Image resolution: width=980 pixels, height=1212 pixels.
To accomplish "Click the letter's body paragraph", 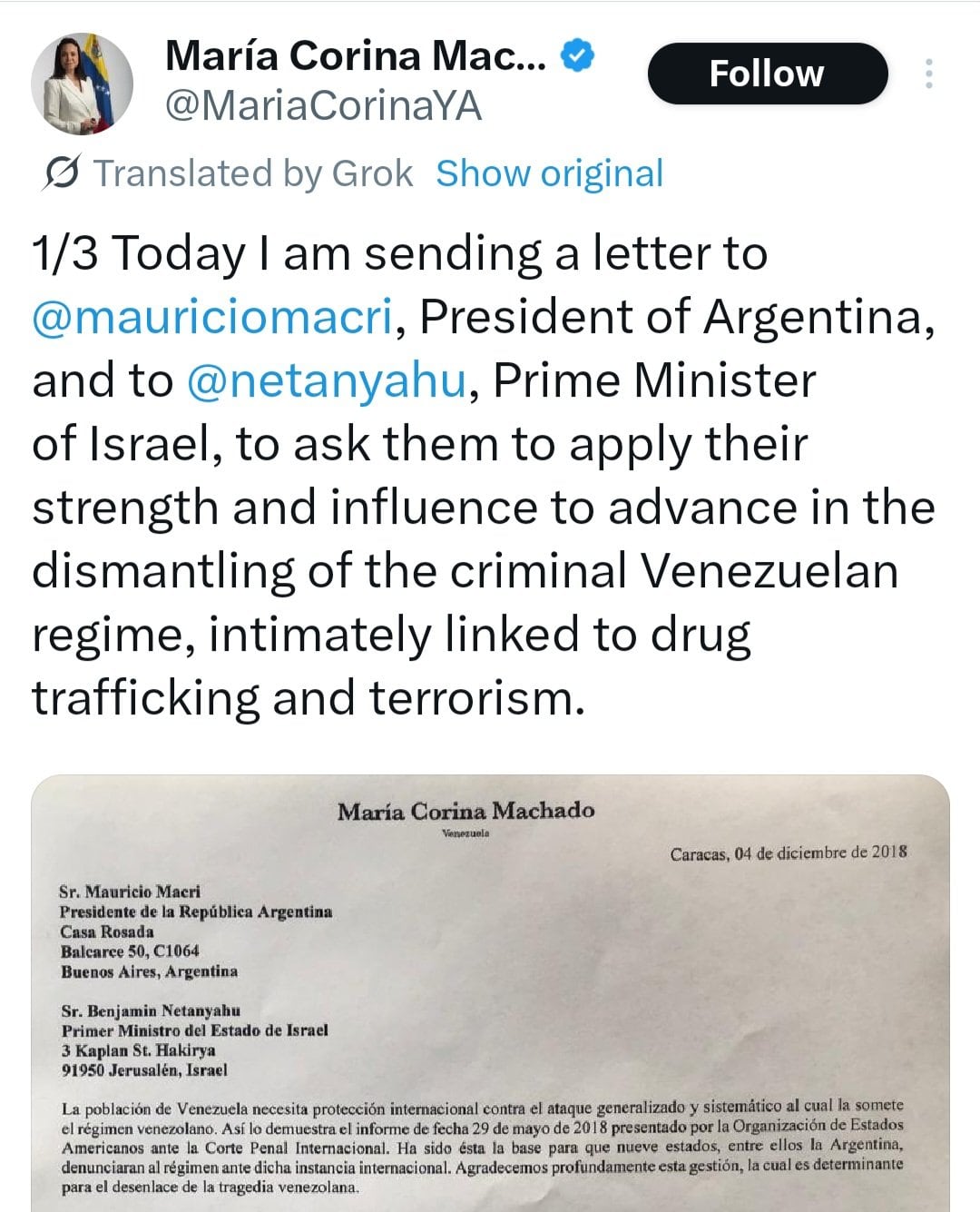I will [483, 1146].
